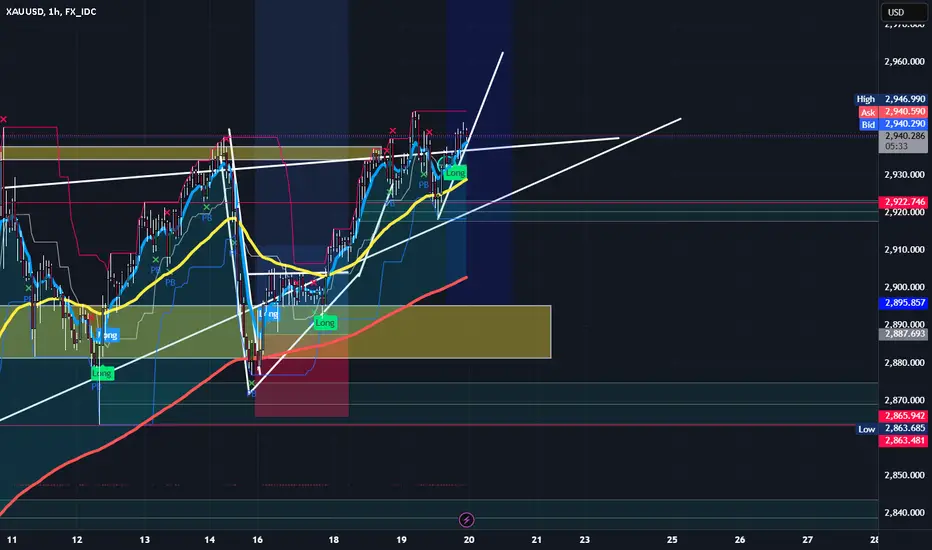Viewport: 932px width, 550px height.
Task: Click the 2,850.000 price axis tick
Action: [904, 475]
